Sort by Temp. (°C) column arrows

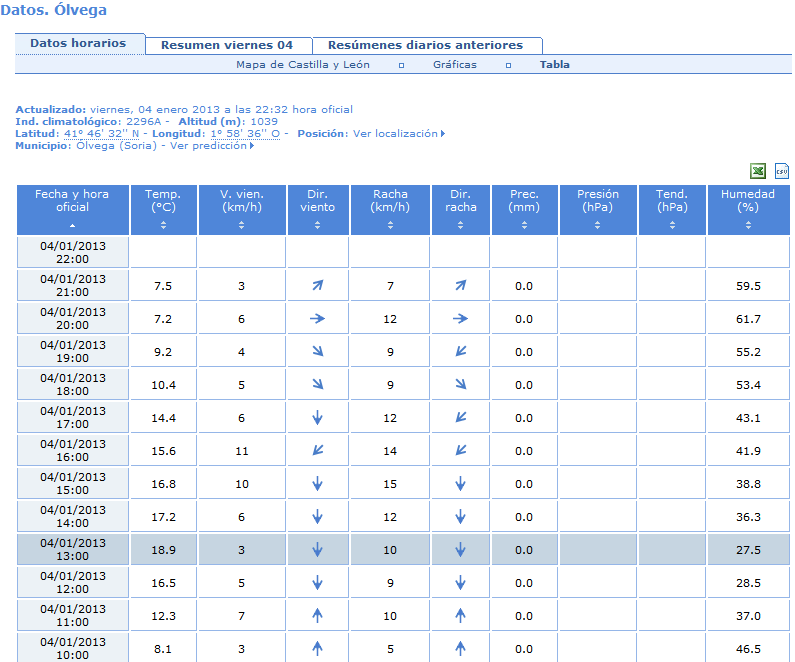pos(163,225)
